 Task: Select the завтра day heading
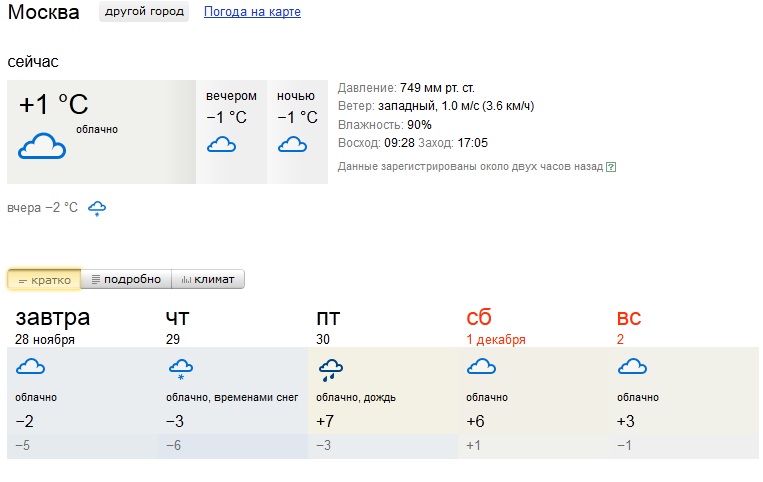pyautogui.click(x=52, y=318)
